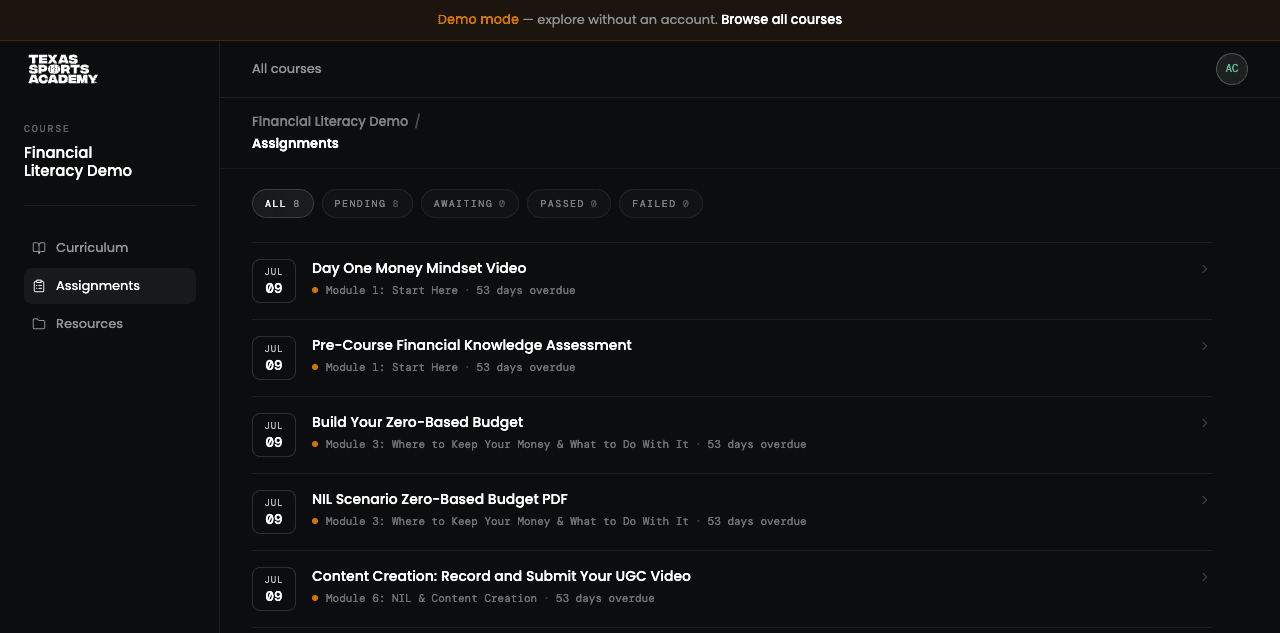The height and width of the screenshot is (633, 1280).
Task: Click 'Module 1: Start Here' under Day One Money Mindset
Action: point(391,290)
